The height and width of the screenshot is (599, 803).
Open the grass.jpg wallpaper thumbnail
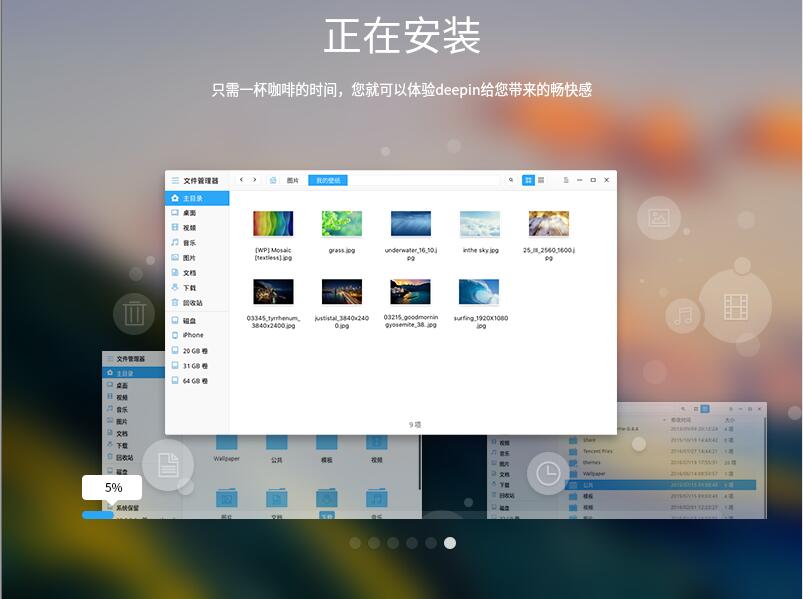(x=342, y=222)
